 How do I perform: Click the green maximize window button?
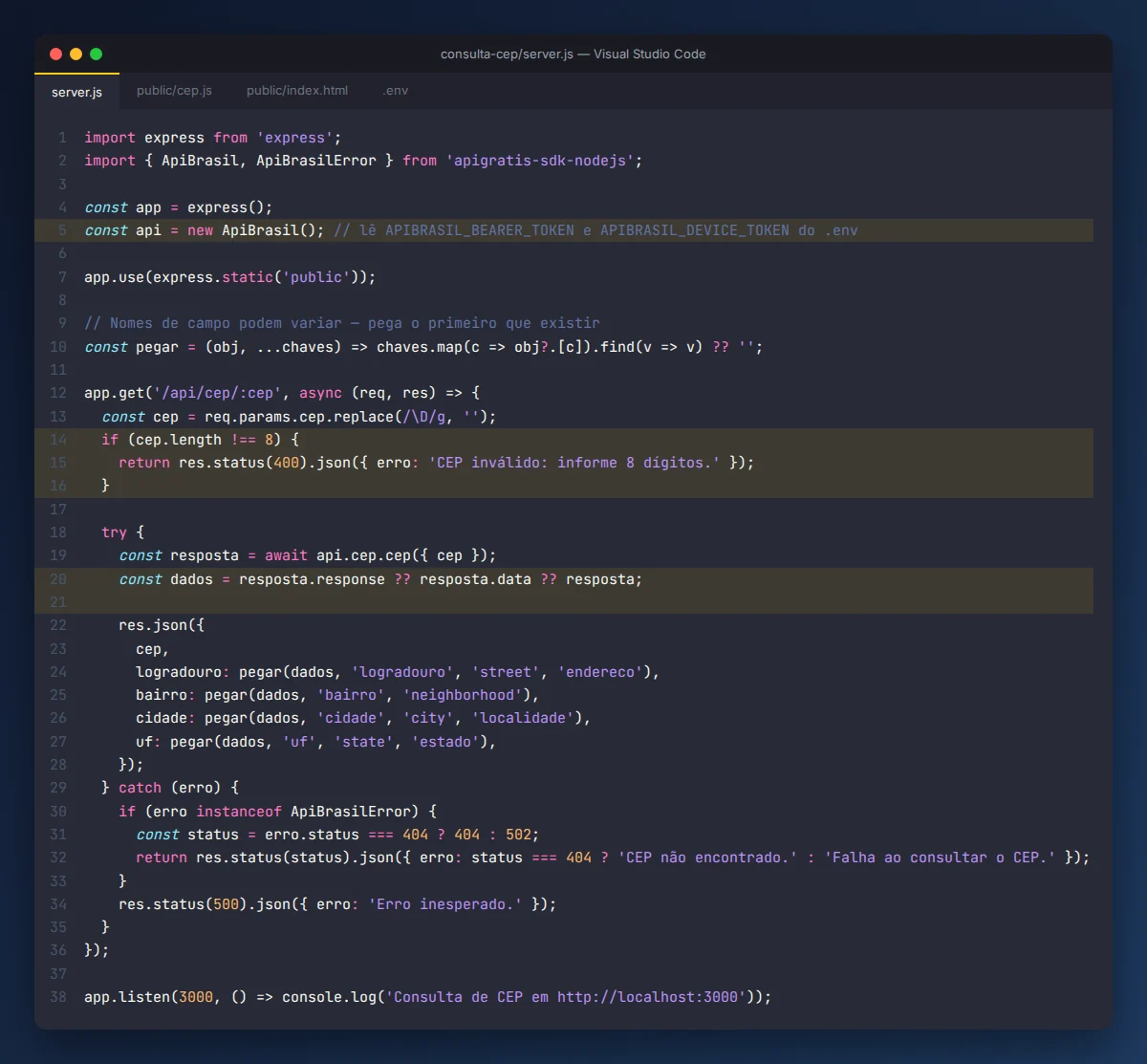pyautogui.click(x=96, y=54)
